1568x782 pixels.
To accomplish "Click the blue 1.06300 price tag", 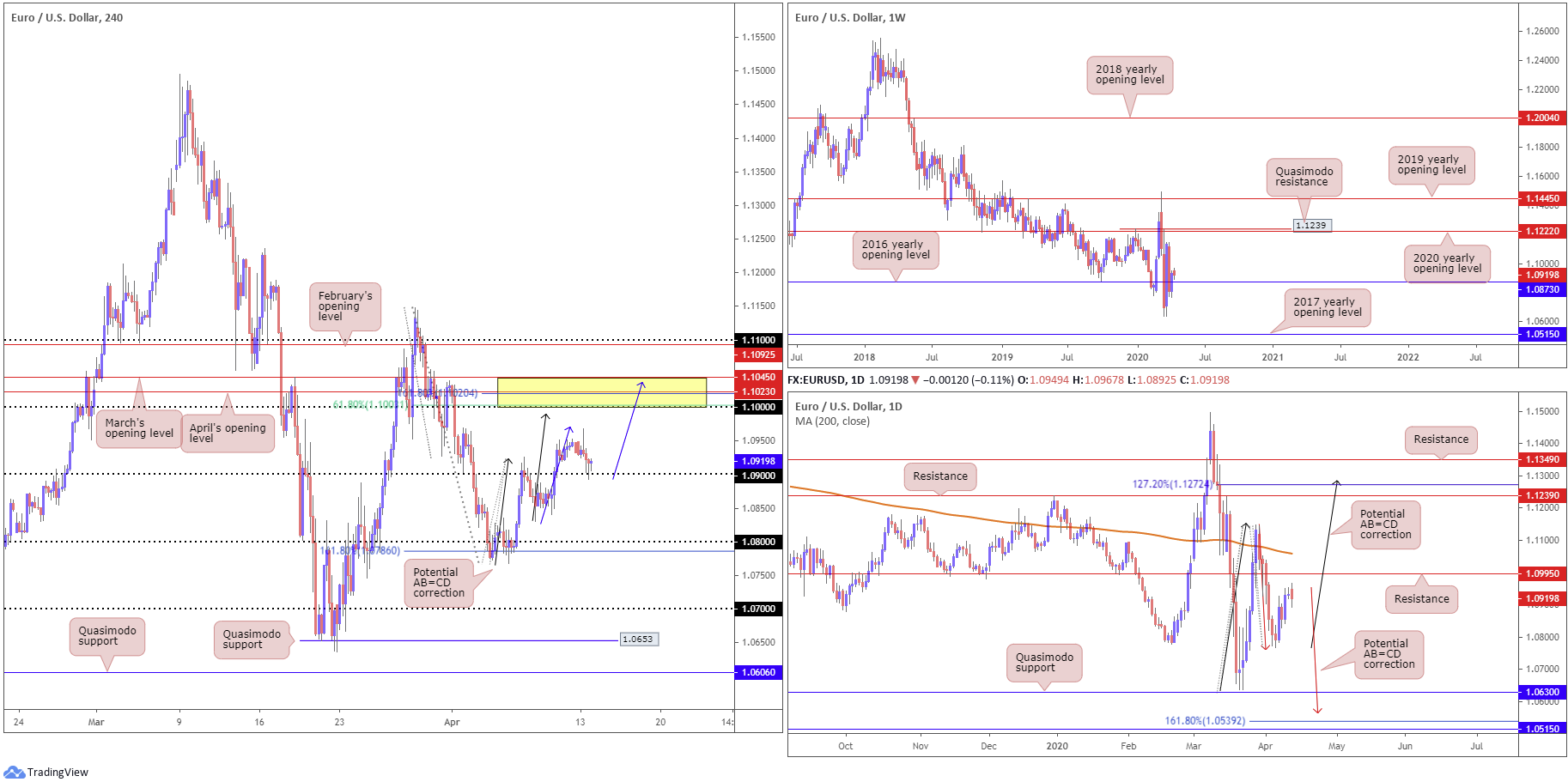I will tap(1542, 692).
